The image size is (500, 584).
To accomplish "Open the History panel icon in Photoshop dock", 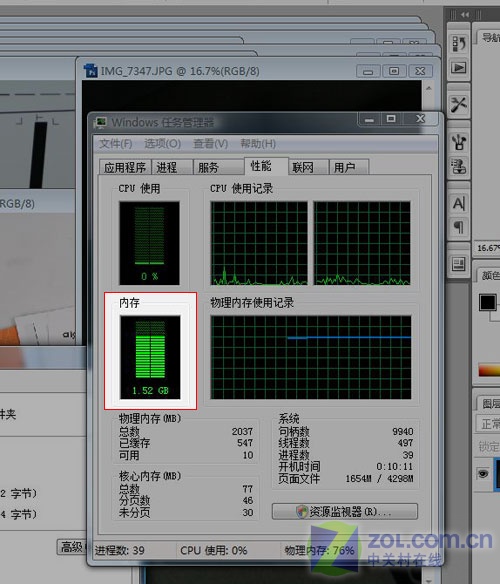I will [458, 44].
